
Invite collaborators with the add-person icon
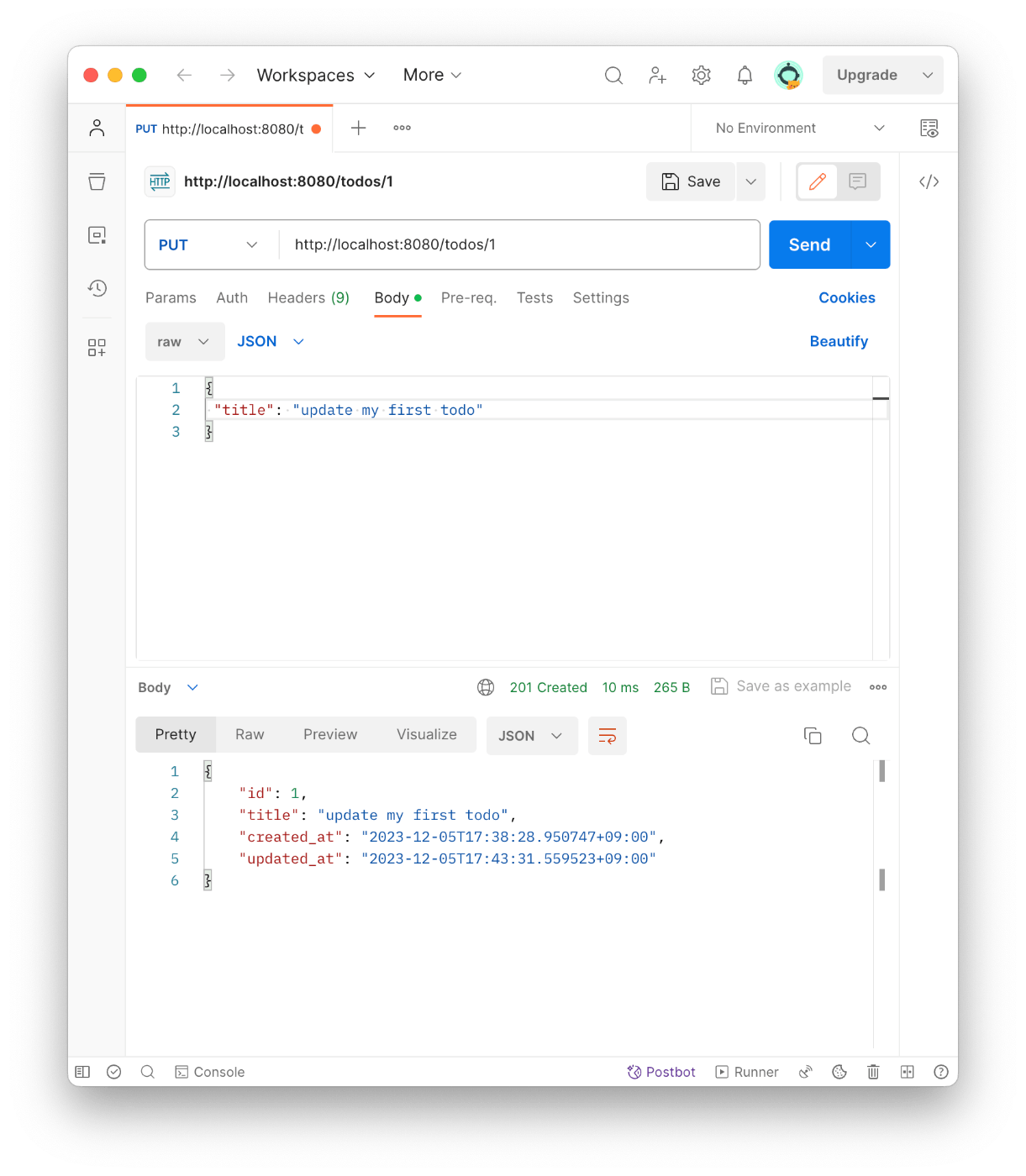click(x=658, y=76)
